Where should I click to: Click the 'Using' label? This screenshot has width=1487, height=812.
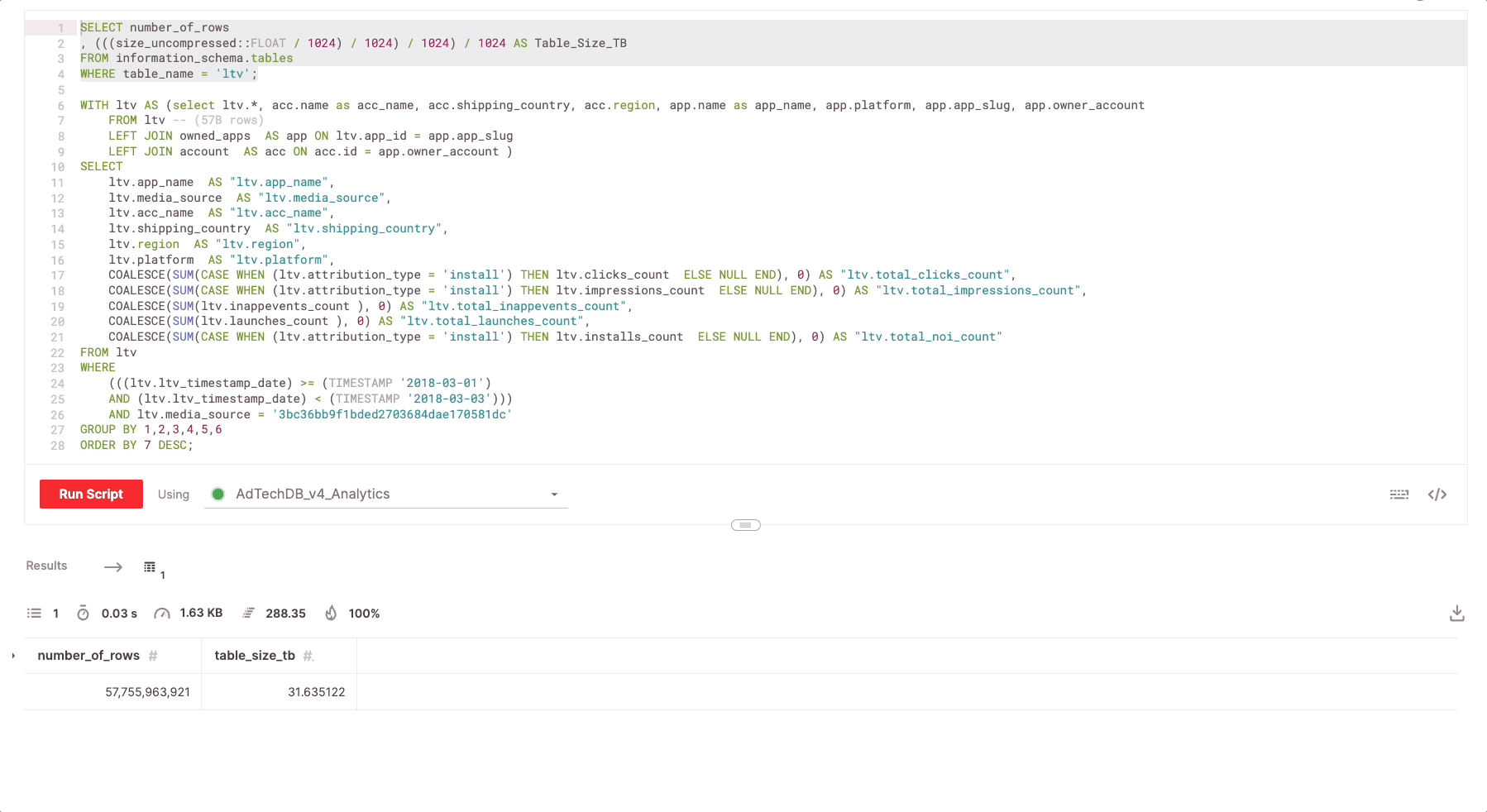coord(174,494)
